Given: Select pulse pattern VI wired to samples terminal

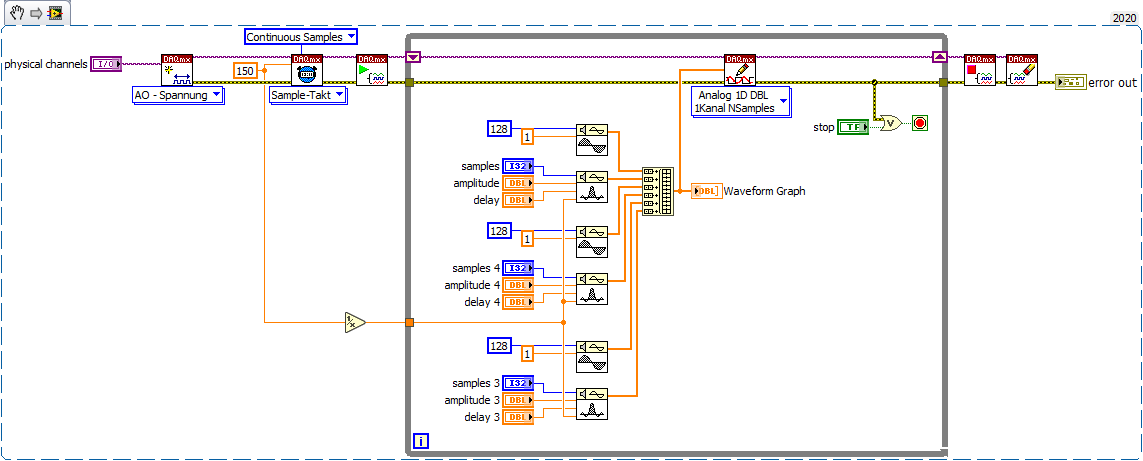Looking at the screenshot, I should [x=592, y=187].
